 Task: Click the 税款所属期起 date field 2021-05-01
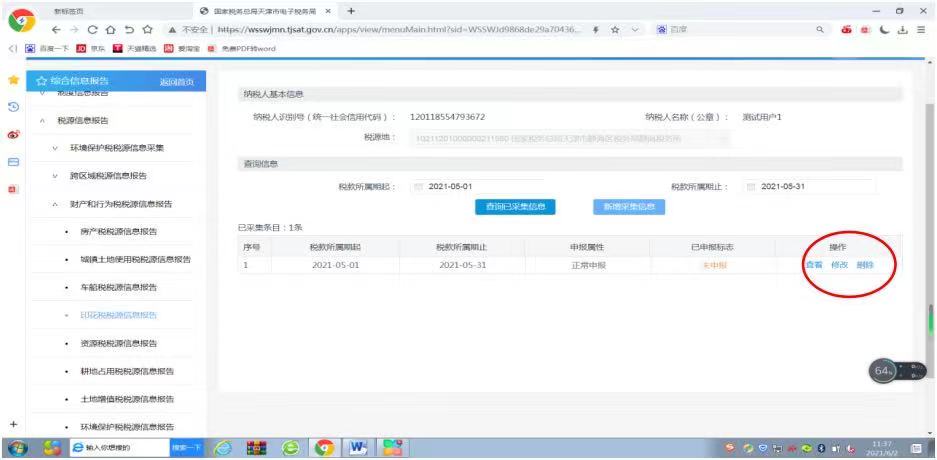pos(477,186)
